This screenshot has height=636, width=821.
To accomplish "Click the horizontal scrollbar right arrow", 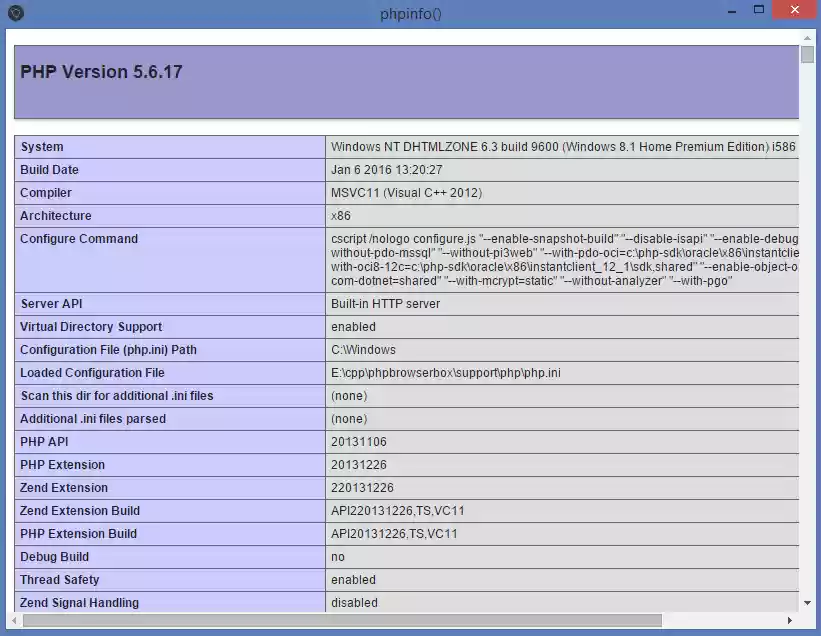I will tap(790, 620).
